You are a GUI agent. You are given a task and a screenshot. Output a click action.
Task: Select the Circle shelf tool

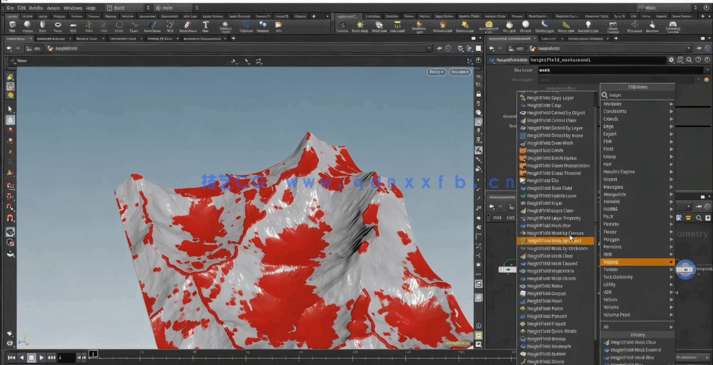[119, 26]
